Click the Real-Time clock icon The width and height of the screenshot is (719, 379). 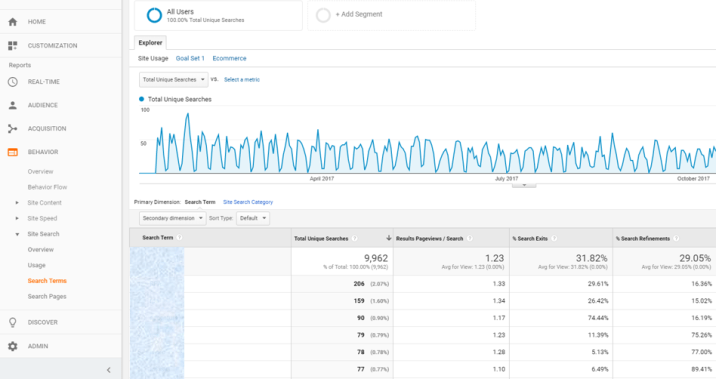pyautogui.click(x=13, y=82)
